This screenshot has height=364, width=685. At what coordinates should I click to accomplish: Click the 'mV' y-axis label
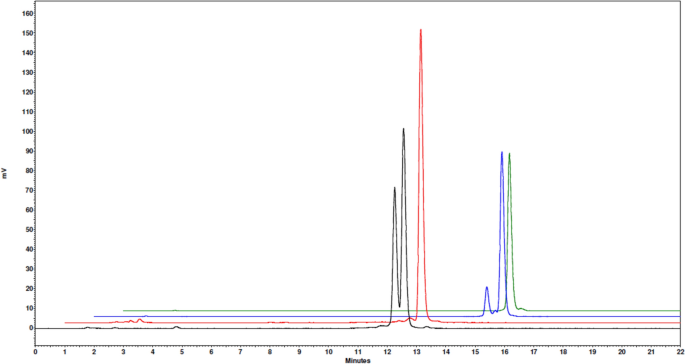coord(5,174)
